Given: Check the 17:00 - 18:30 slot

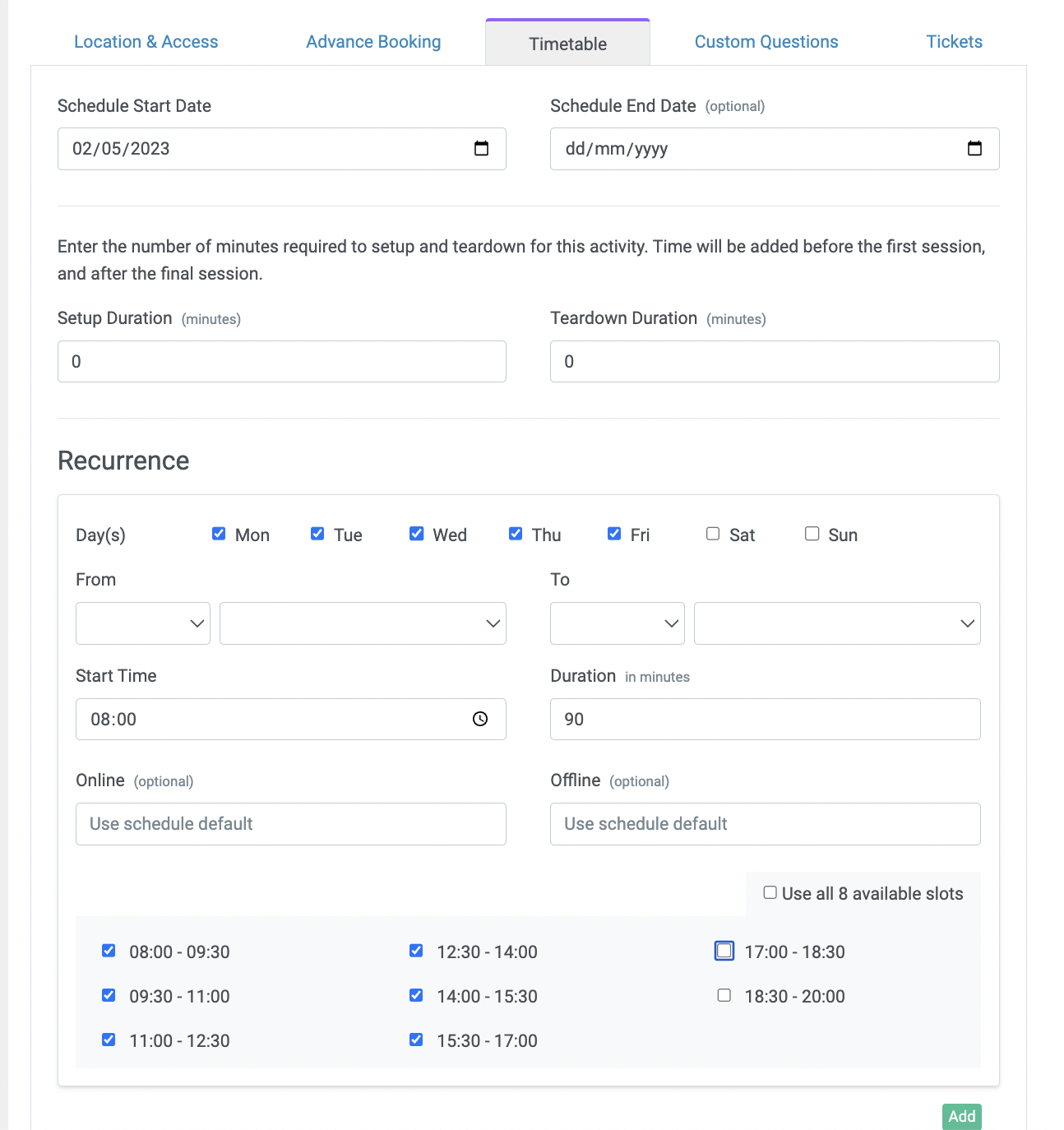Looking at the screenshot, I should pos(724,951).
